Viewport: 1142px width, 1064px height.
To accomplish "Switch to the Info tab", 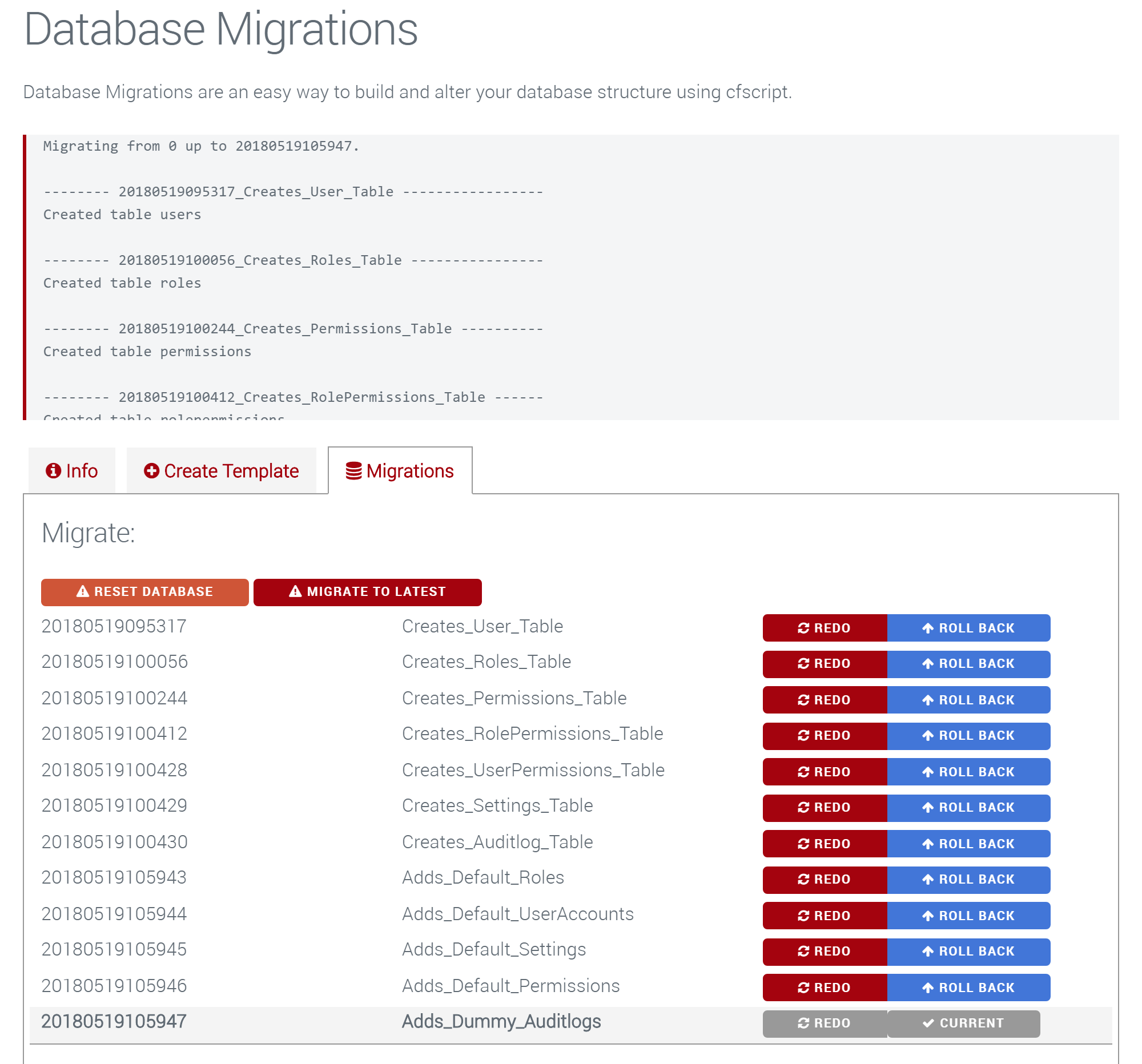I will point(72,470).
